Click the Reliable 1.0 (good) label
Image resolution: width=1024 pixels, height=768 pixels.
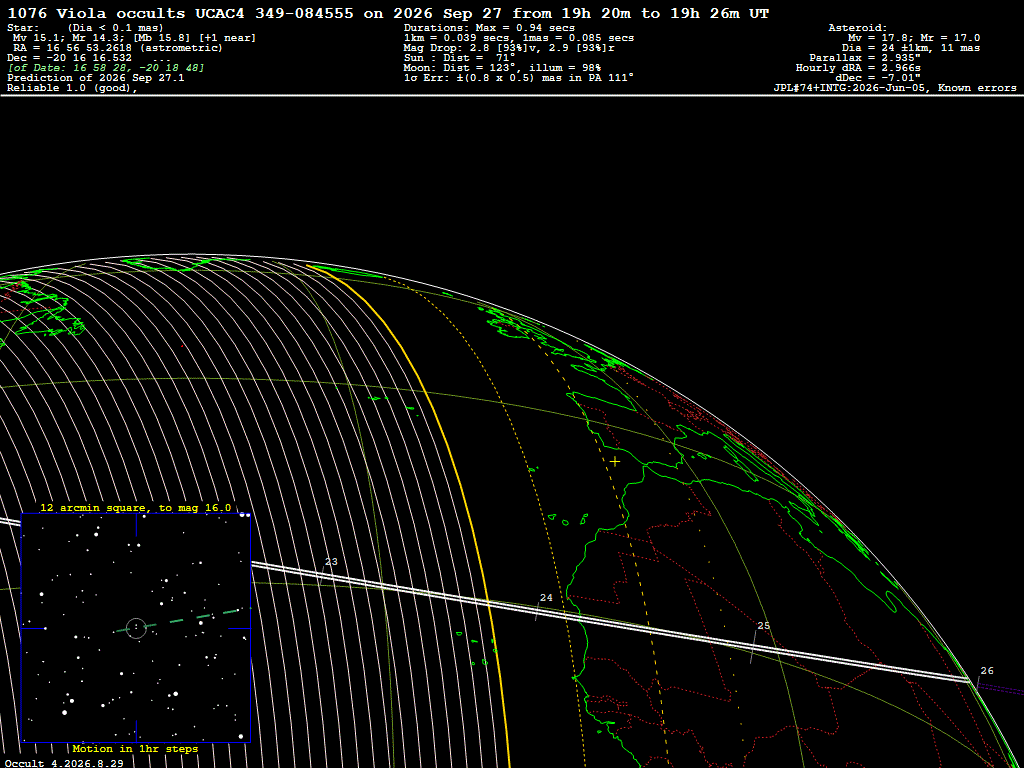pyautogui.click(x=72, y=88)
